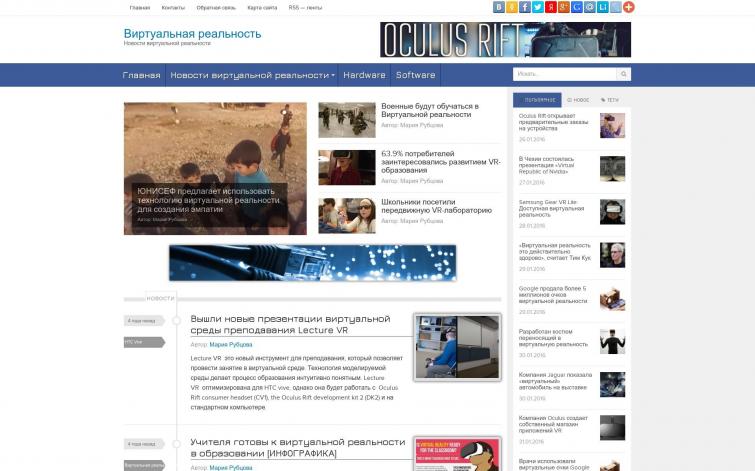Click the Oculus Rift banner
Image resolution: width=755 pixels, height=471 pixels.
click(x=505, y=39)
